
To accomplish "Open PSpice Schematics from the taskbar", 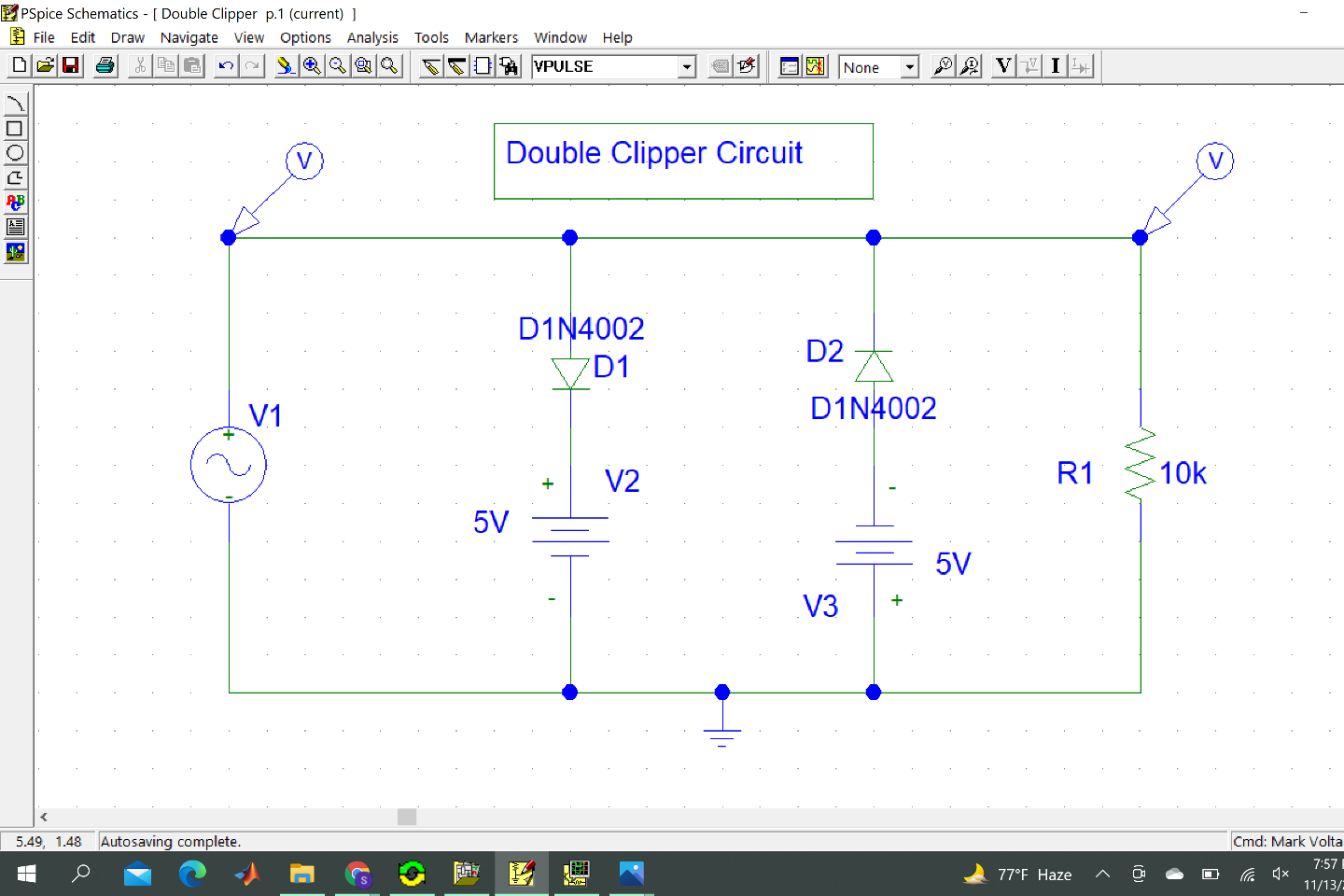I will (522, 874).
